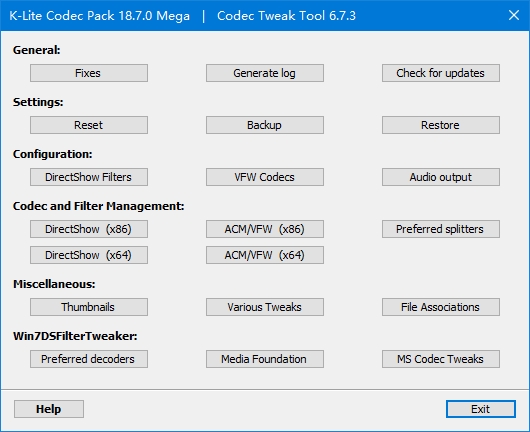Set Preferred decoders
The height and width of the screenshot is (432, 530).
[89, 359]
